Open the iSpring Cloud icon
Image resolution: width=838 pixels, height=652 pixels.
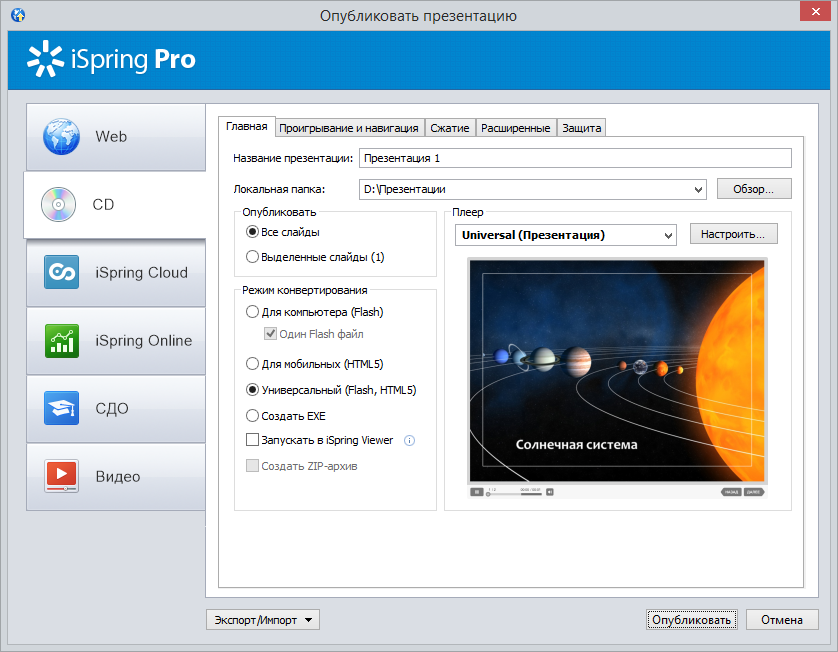(x=61, y=272)
